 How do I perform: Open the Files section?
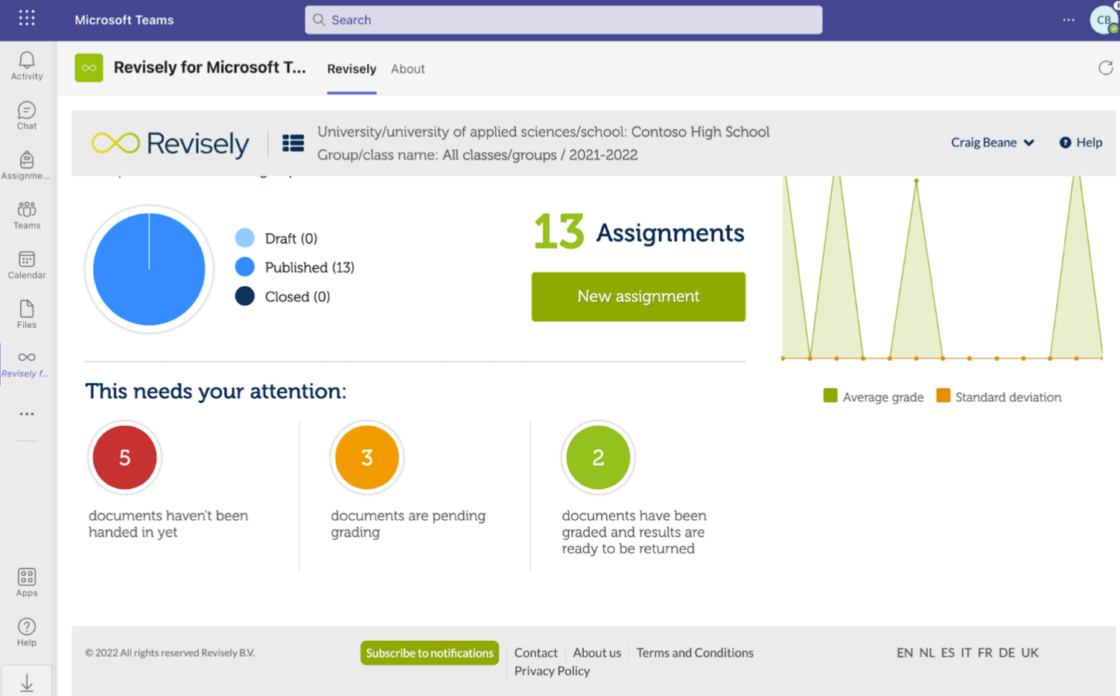click(x=26, y=313)
